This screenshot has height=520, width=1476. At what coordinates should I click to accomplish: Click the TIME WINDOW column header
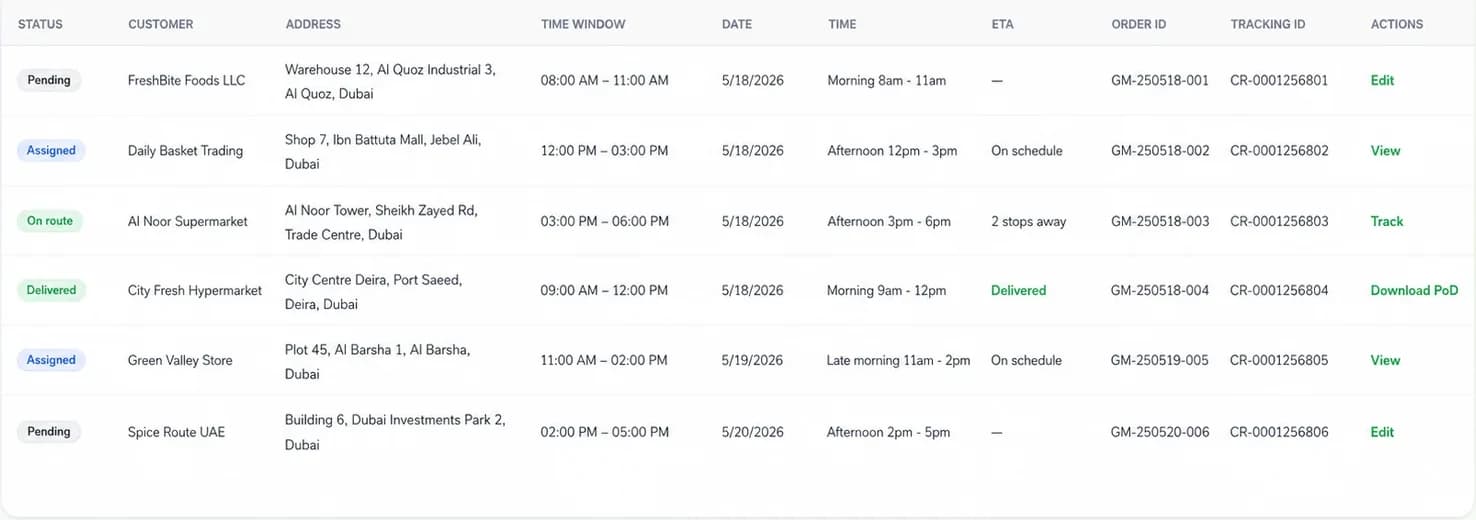click(x=583, y=24)
